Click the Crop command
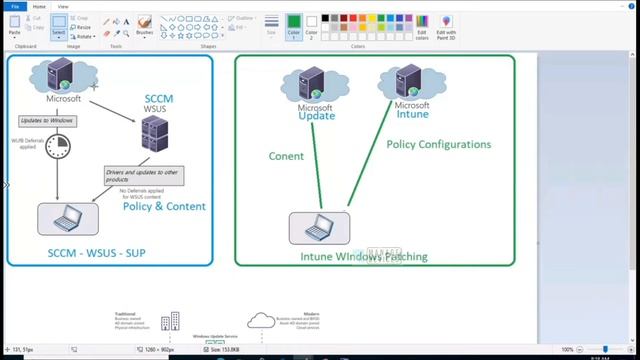640x360 pixels. click(x=80, y=18)
